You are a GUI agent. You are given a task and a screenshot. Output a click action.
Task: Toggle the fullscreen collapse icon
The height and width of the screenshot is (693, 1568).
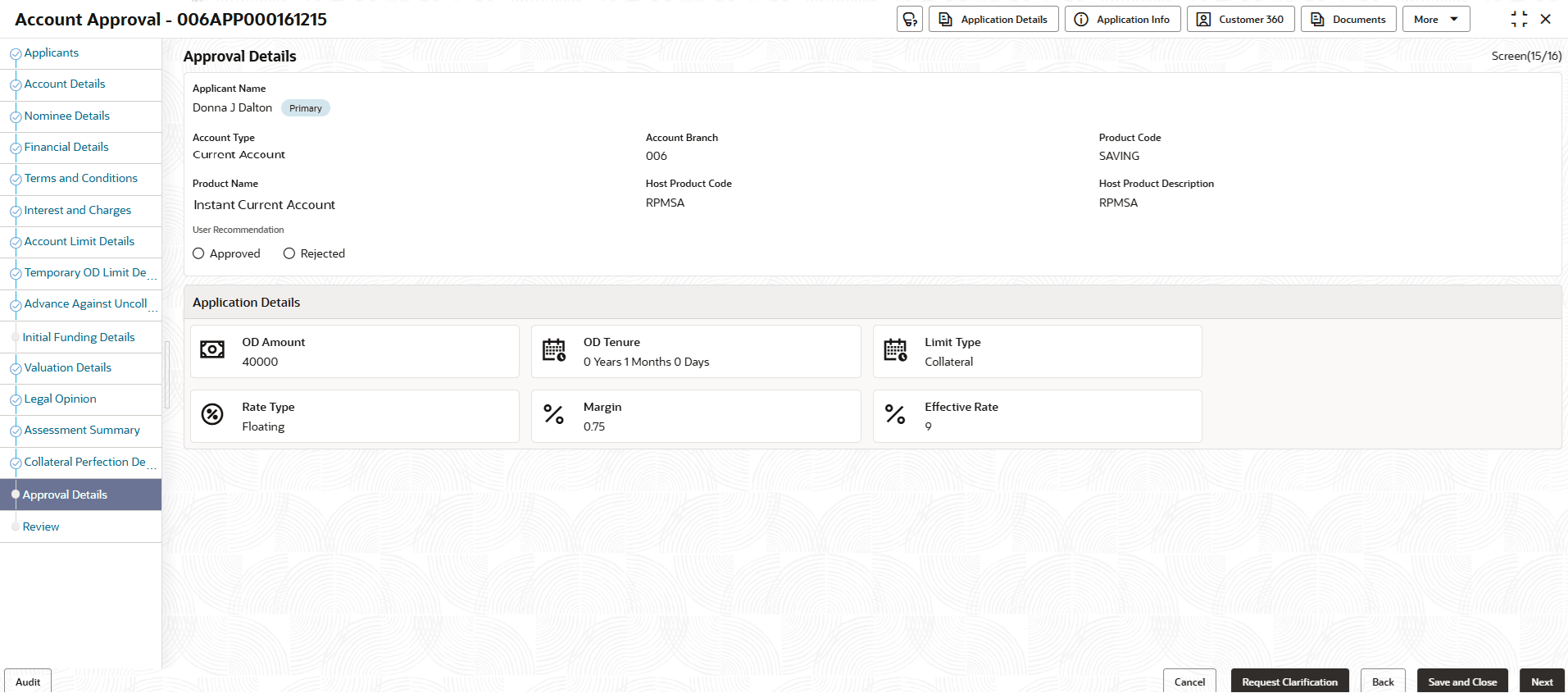click(x=1519, y=19)
